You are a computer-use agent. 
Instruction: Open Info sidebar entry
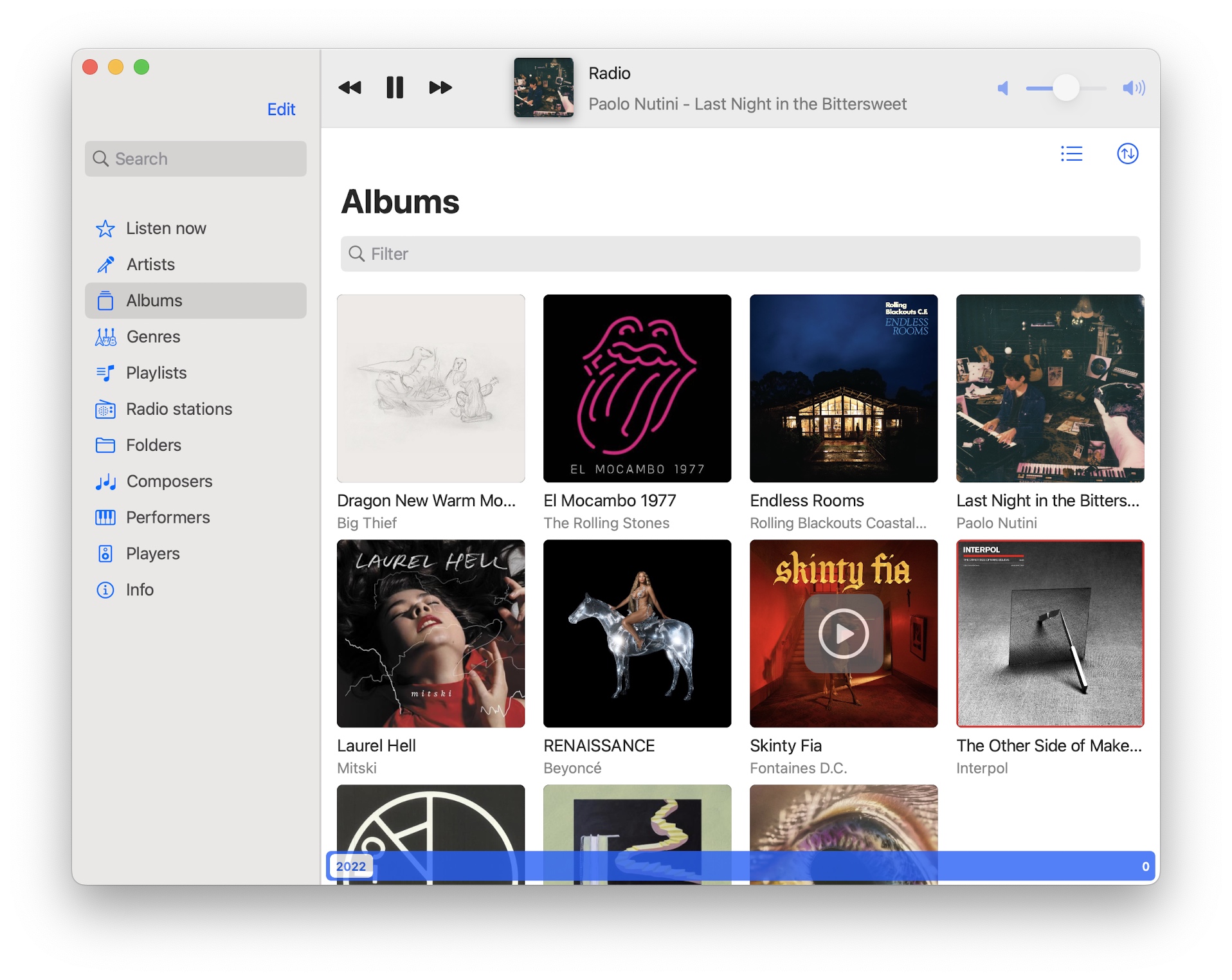coord(195,590)
